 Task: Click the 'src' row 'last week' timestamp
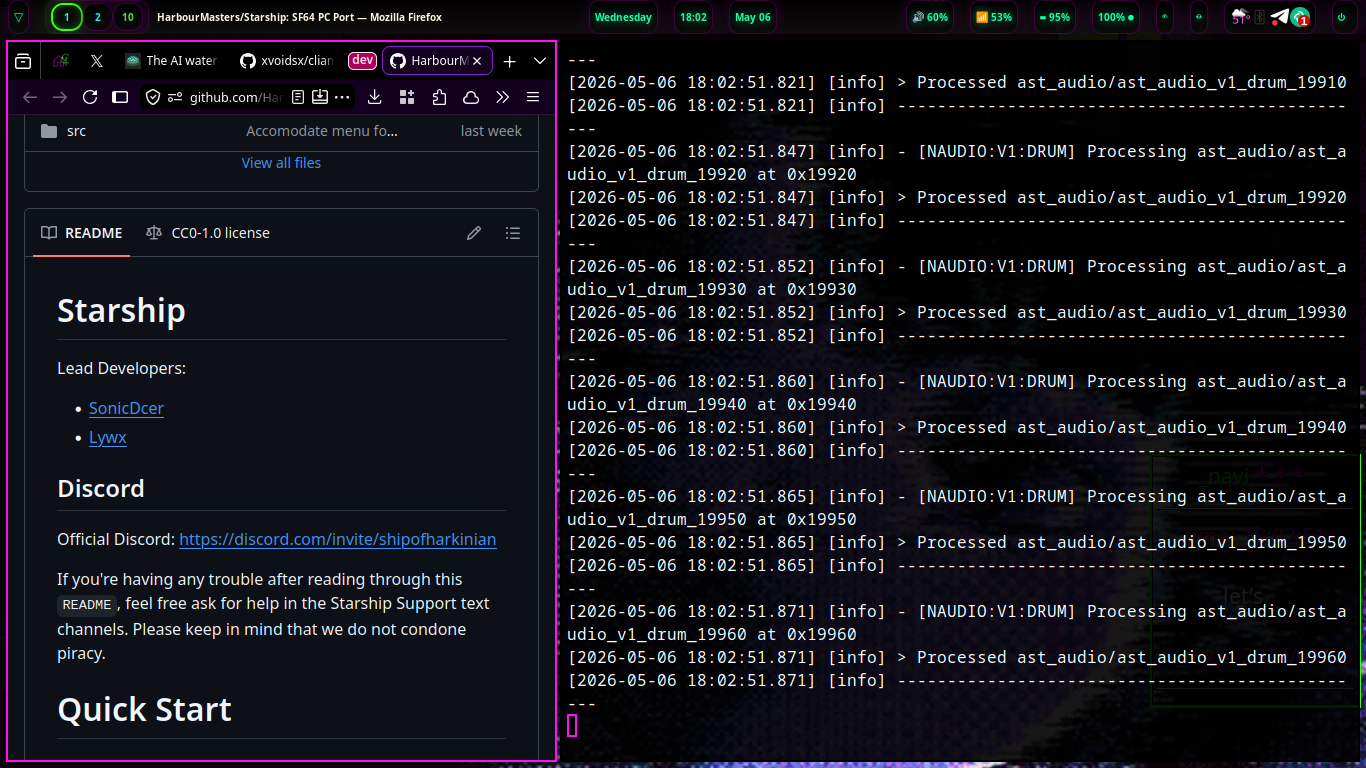[x=491, y=131]
